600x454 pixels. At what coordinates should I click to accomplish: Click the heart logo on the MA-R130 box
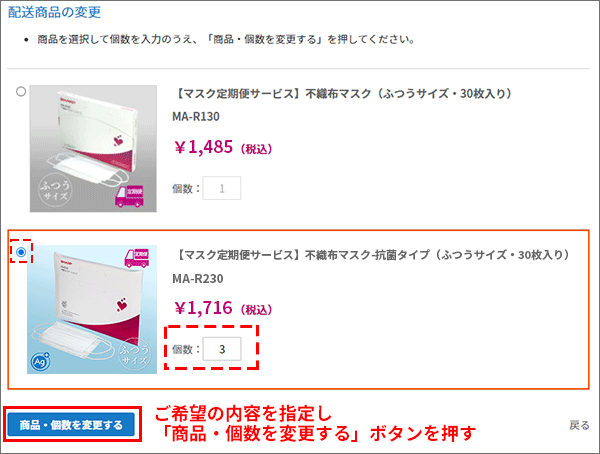pos(118,141)
